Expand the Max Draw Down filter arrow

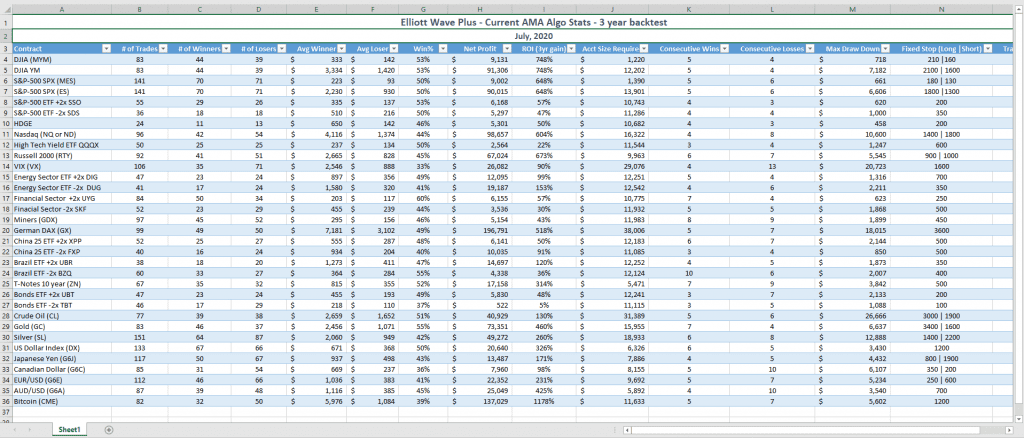tap(884, 49)
